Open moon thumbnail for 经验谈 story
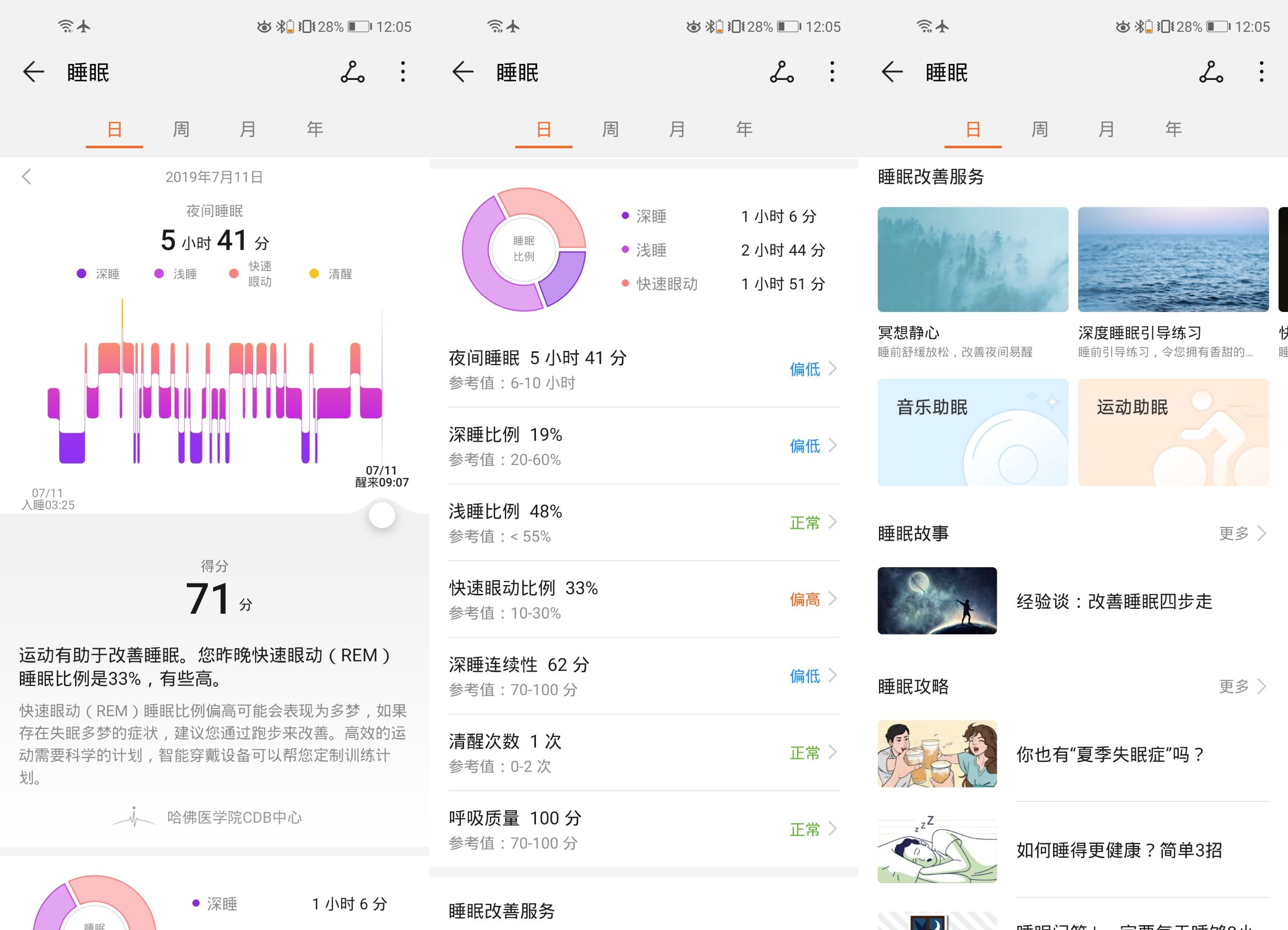The height and width of the screenshot is (930, 1288). pos(937,601)
